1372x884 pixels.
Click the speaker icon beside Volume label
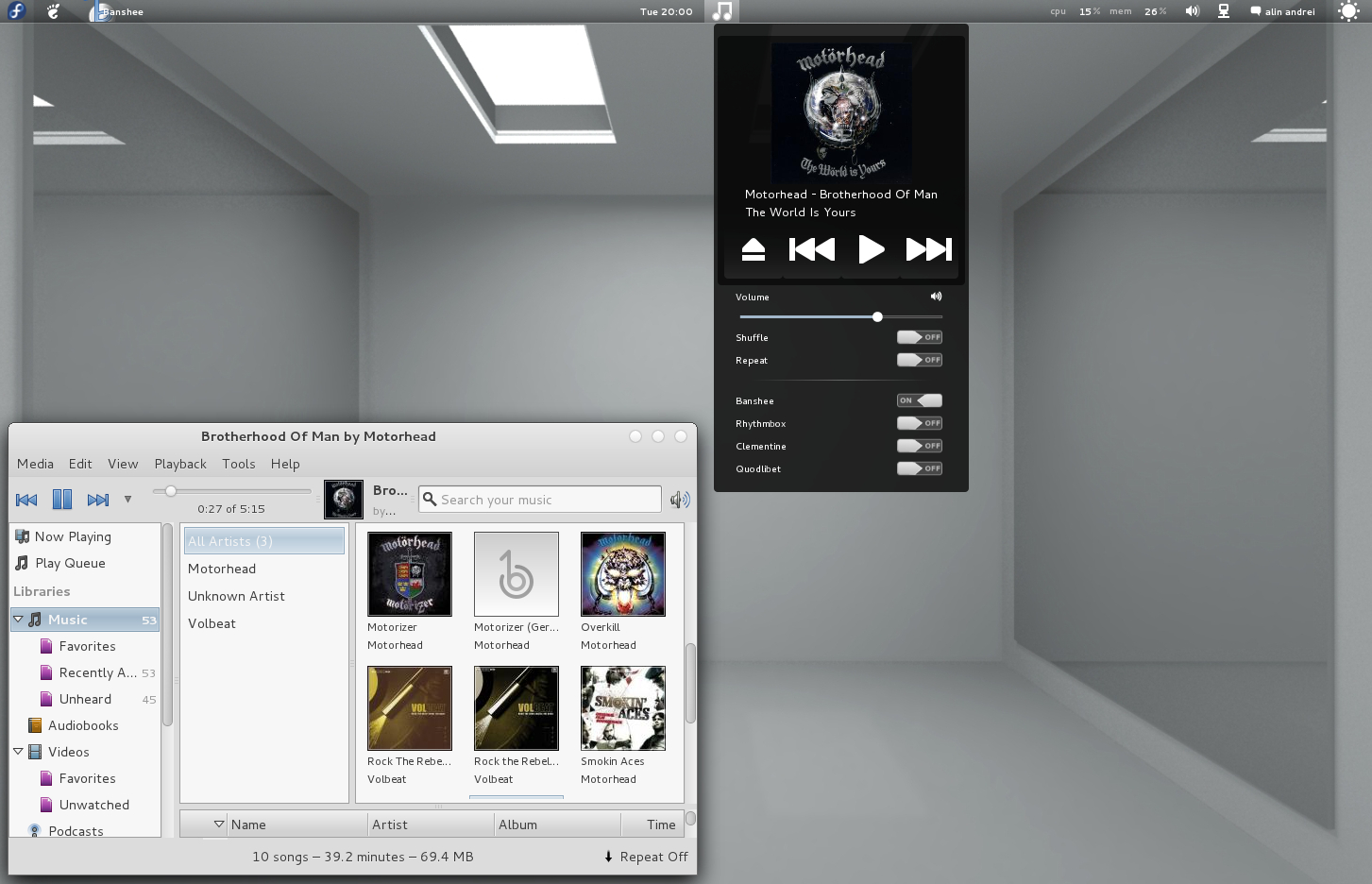(x=936, y=297)
